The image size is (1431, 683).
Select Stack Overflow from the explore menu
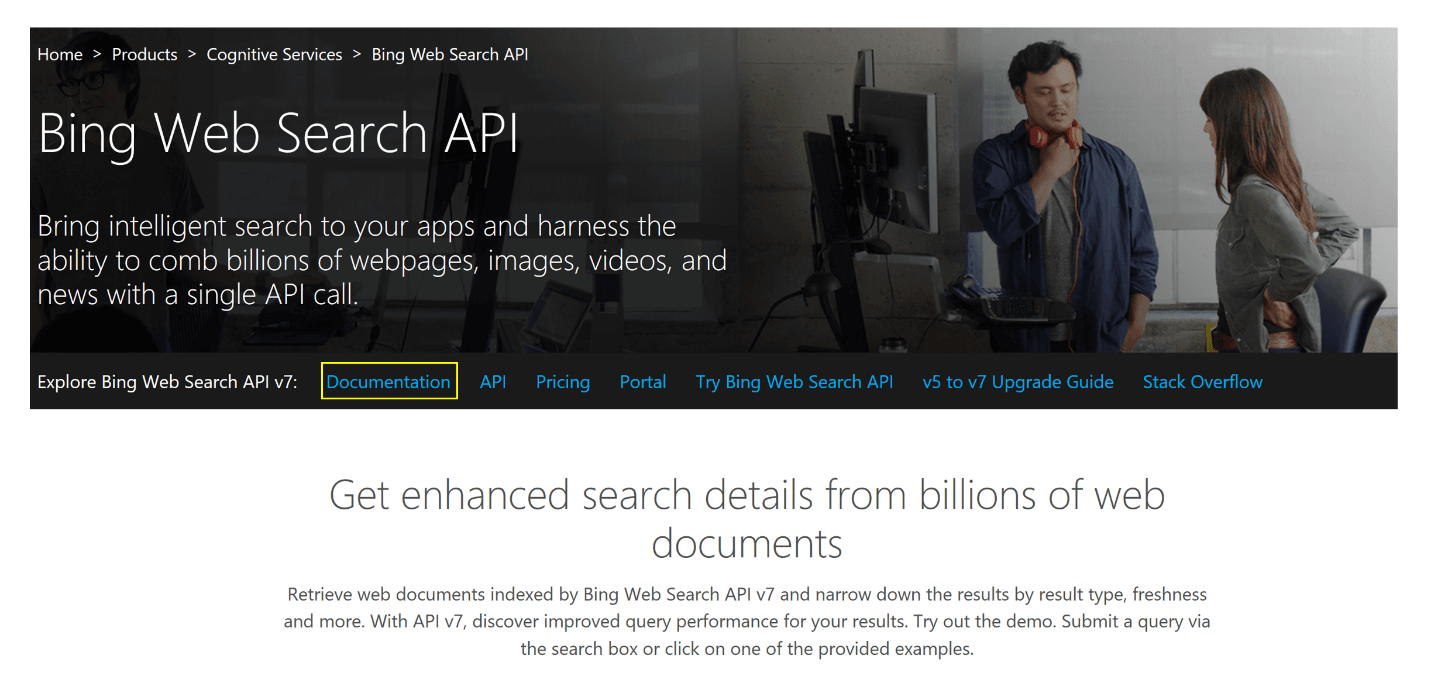pos(1202,382)
